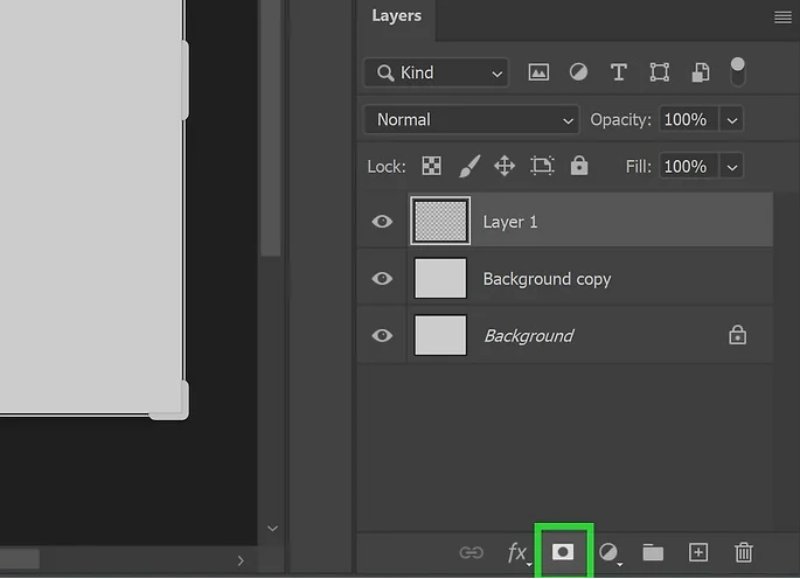Filter for shape layers

(659, 71)
